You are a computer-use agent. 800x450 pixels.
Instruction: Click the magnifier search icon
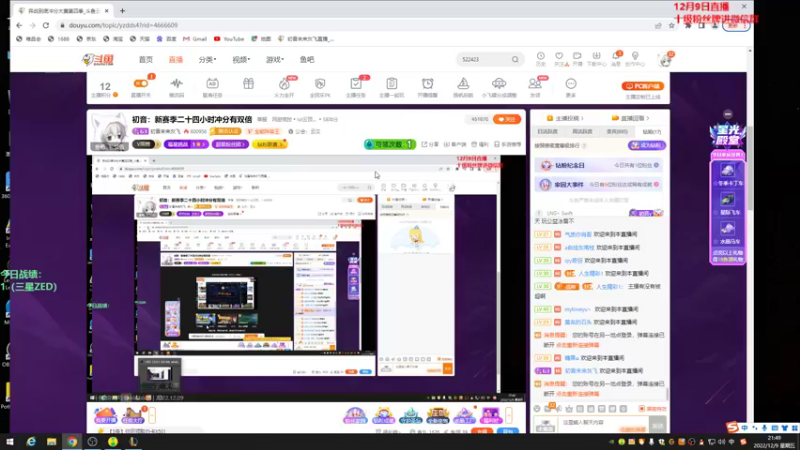tap(515, 60)
